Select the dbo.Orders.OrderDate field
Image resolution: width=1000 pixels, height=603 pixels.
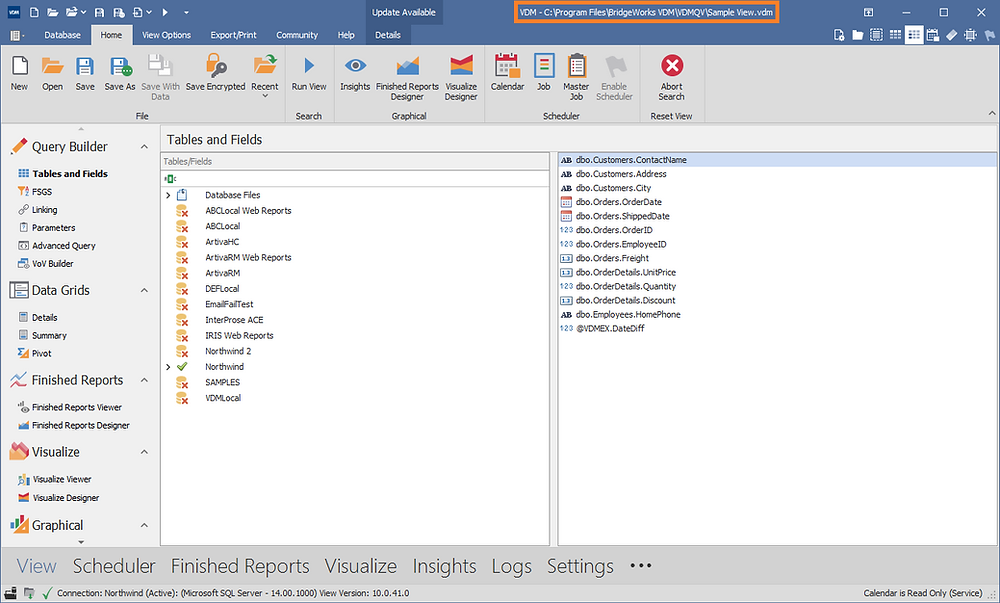tap(619, 201)
